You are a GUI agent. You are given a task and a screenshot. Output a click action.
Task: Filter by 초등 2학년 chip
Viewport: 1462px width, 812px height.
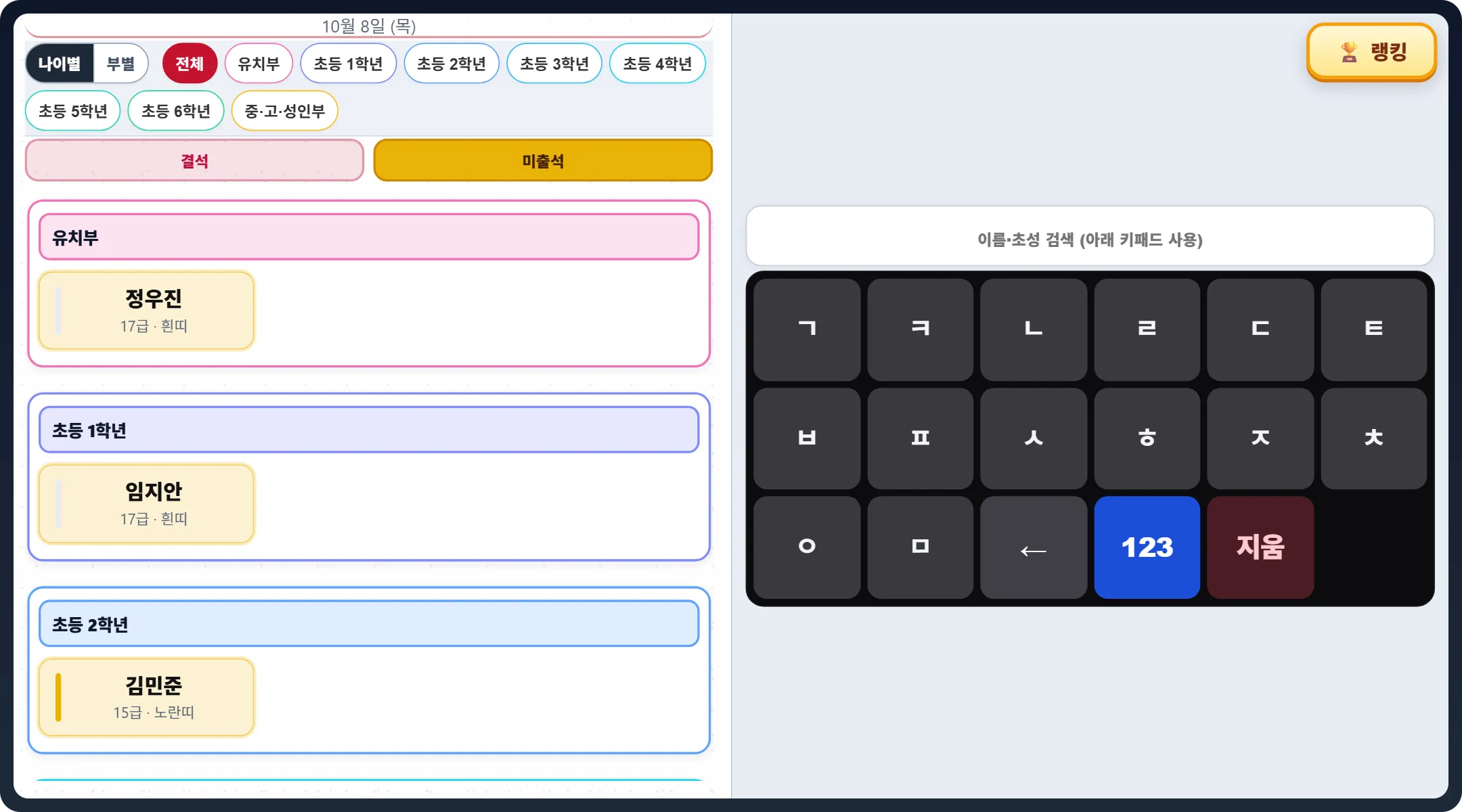point(451,64)
